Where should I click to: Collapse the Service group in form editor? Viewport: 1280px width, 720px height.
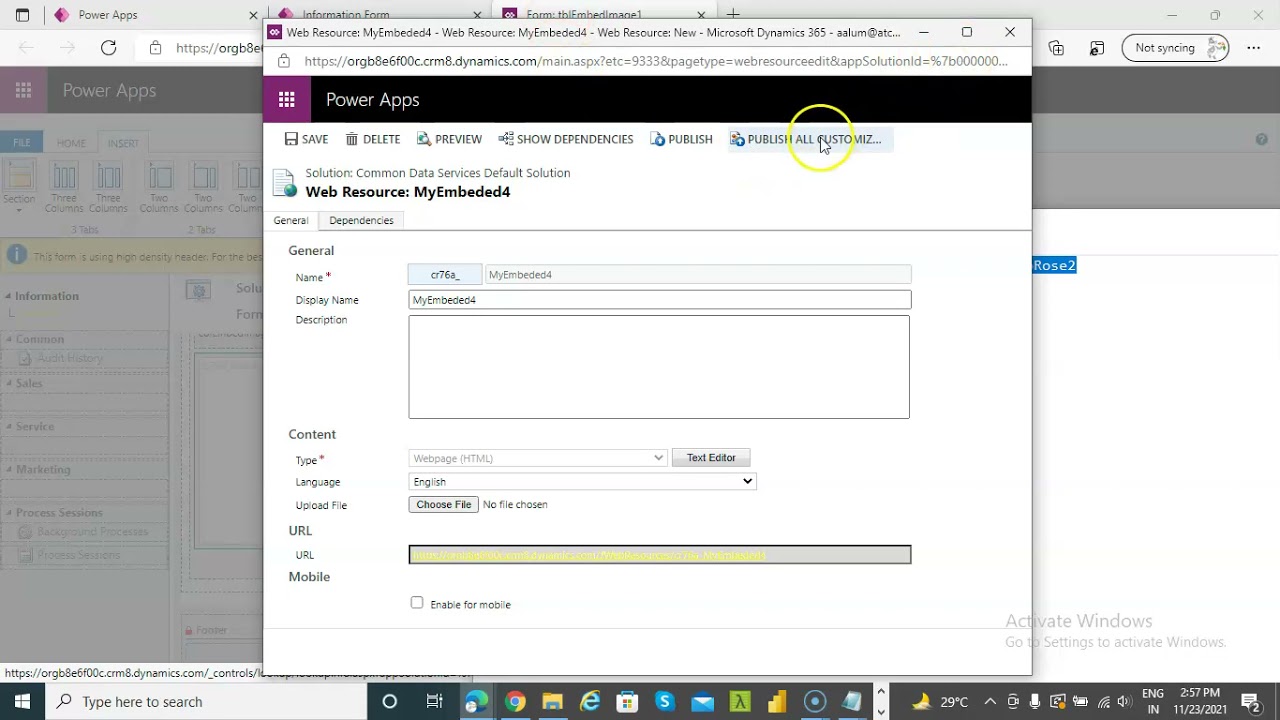coord(8,426)
